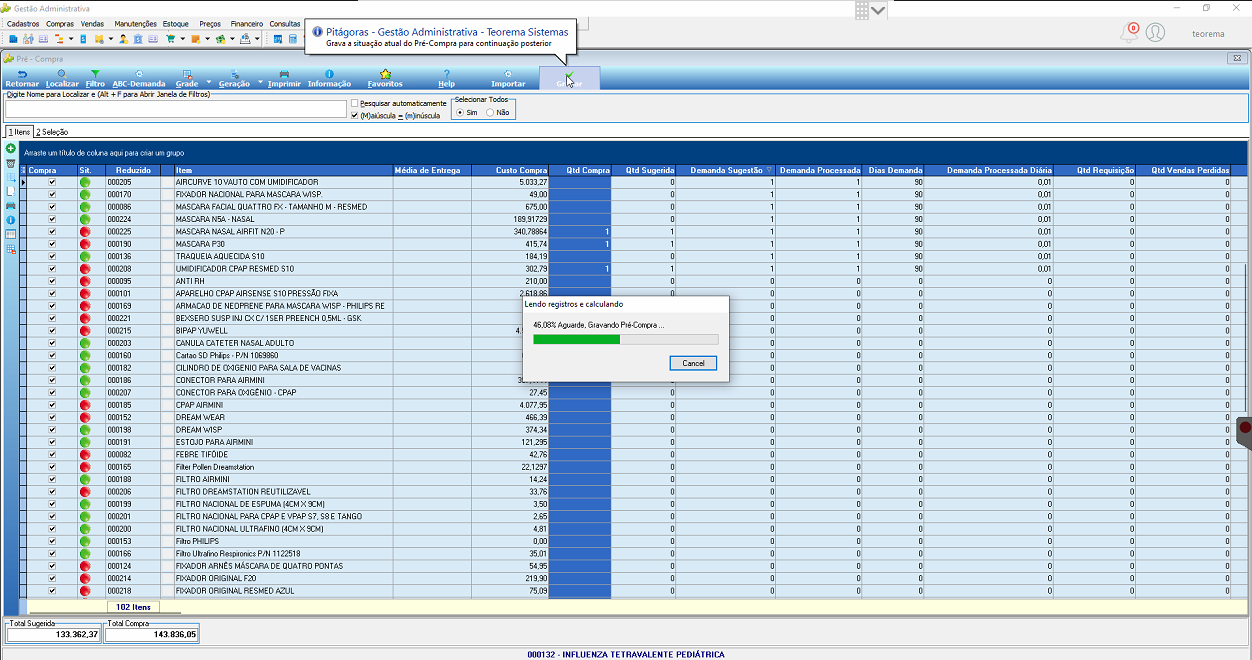Sort by the Reduzido column header
Viewport: 1252px width, 660px height.
tap(133, 170)
